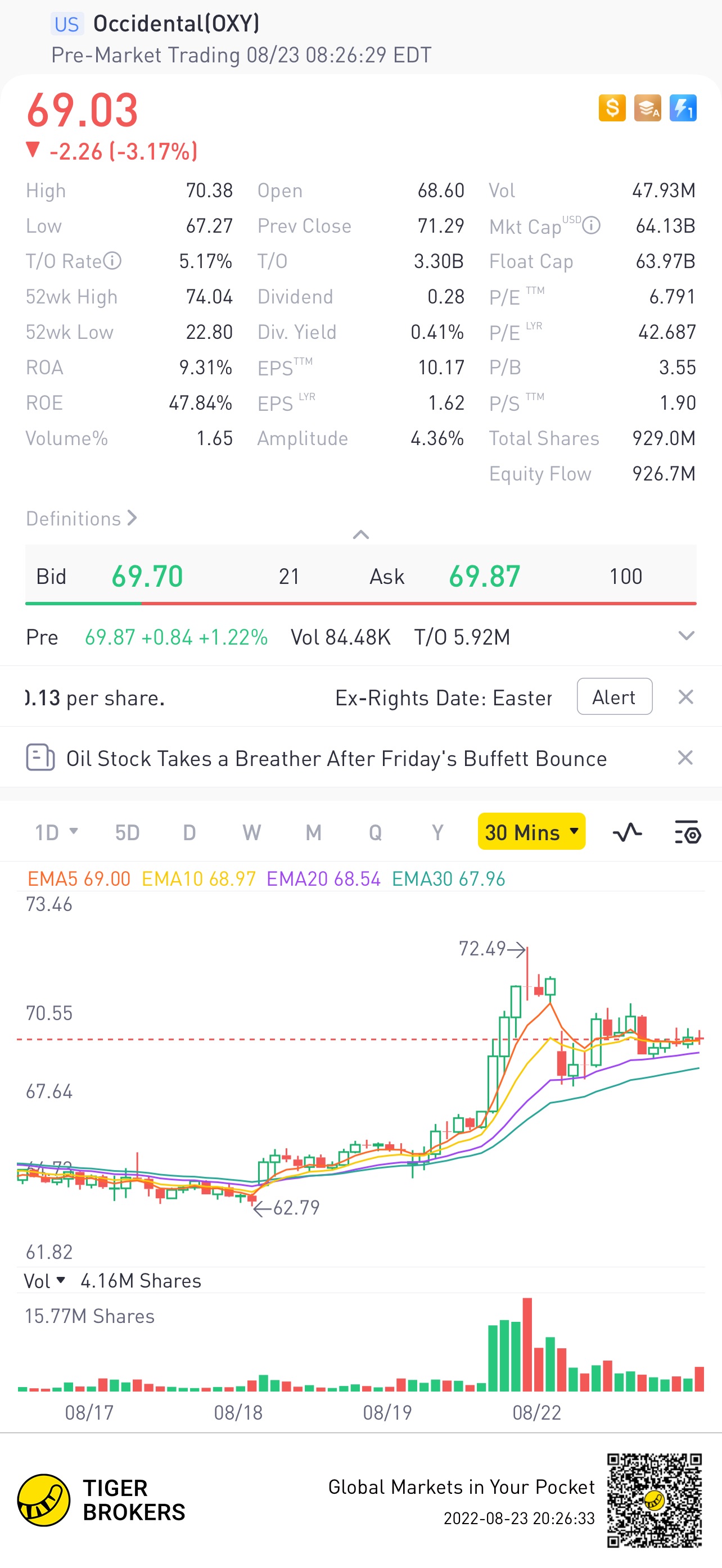Switch to the W weekly chart tab
This screenshot has height=1568, width=722.
251,831
